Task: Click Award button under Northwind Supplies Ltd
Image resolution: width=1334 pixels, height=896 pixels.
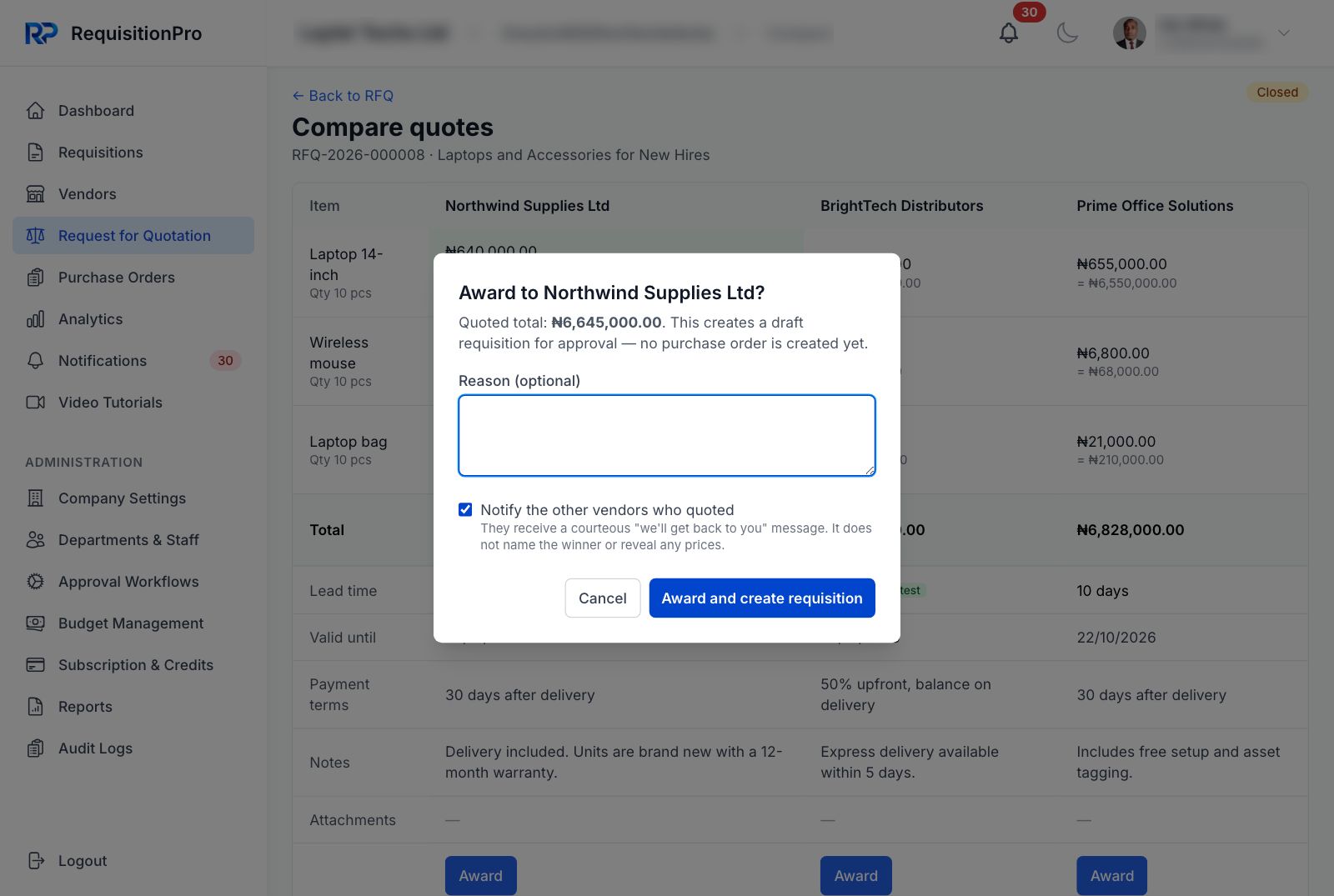Action: tap(481, 876)
